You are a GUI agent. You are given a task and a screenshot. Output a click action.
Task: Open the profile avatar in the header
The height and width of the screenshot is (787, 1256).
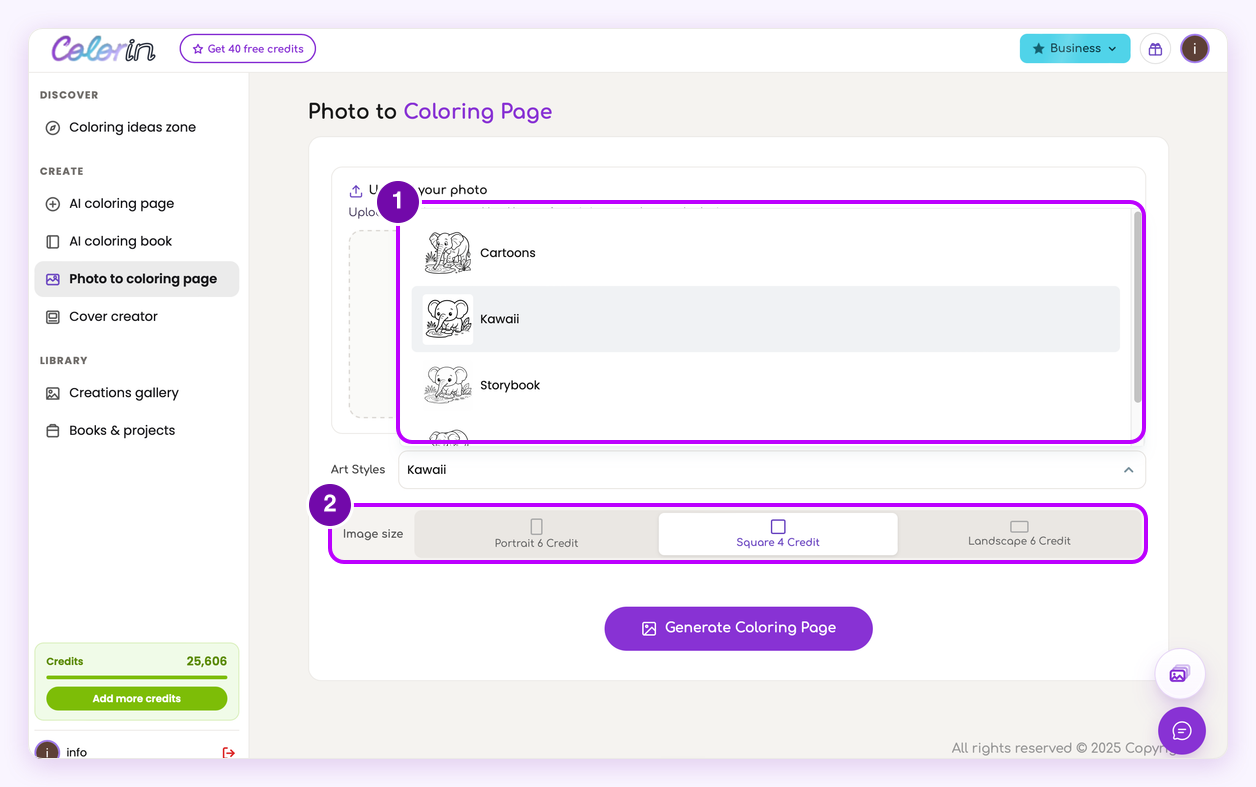point(1195,48)
